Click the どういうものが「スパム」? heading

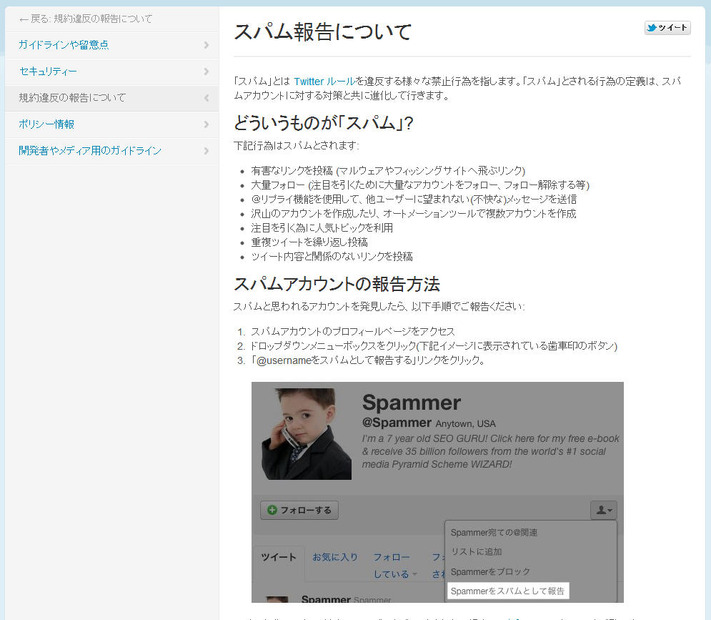click(324, 123)
